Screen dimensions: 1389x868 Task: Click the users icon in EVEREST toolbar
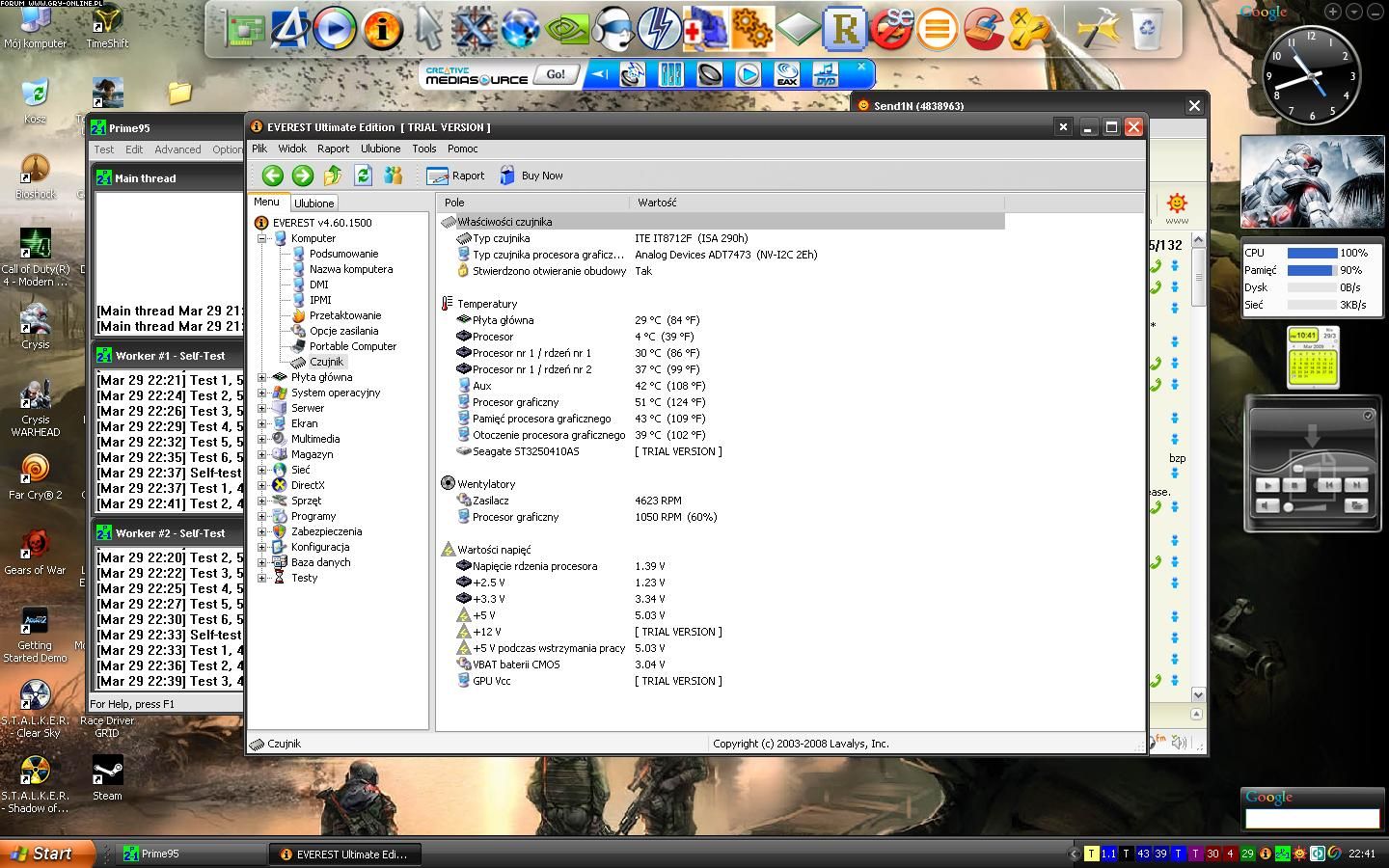click(393, 175)
